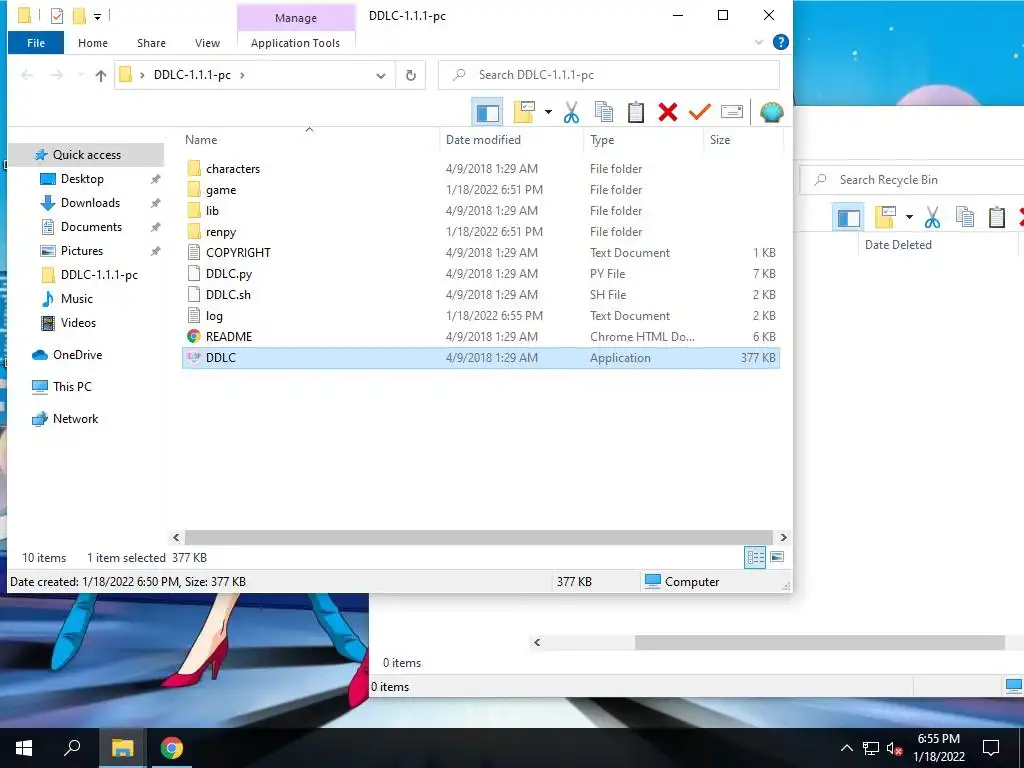Click the Customize Quick Access Toolbar arrow
Image resolution: width=1024 pixels, height=768 pixels.
coord(97,16)
